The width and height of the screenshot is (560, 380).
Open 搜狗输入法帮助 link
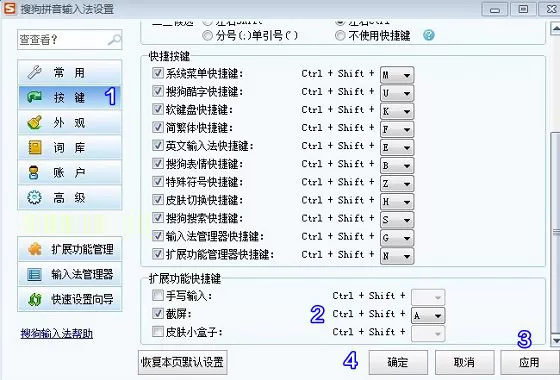[57, 334]
